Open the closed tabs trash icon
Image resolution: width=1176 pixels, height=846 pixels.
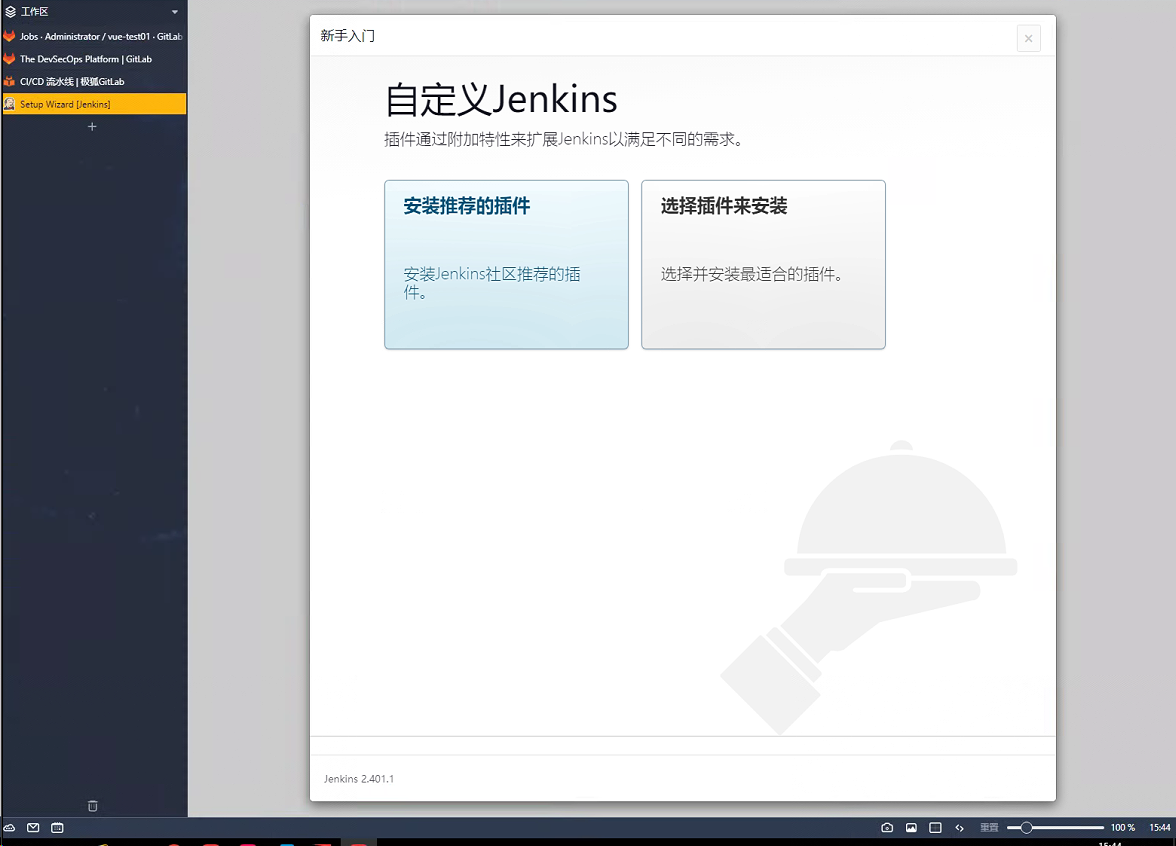click(93, 806)
